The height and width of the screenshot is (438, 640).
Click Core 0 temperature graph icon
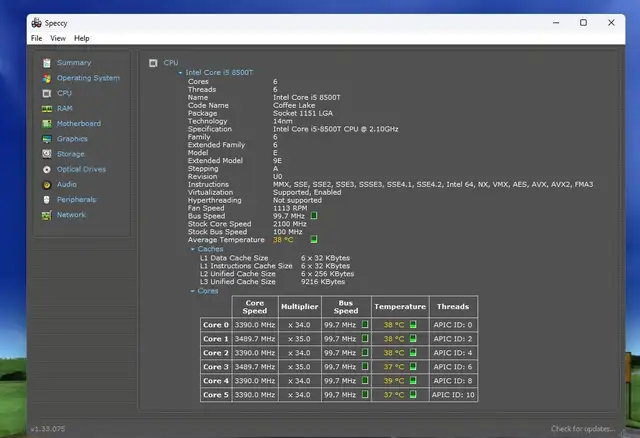point(413,325)
